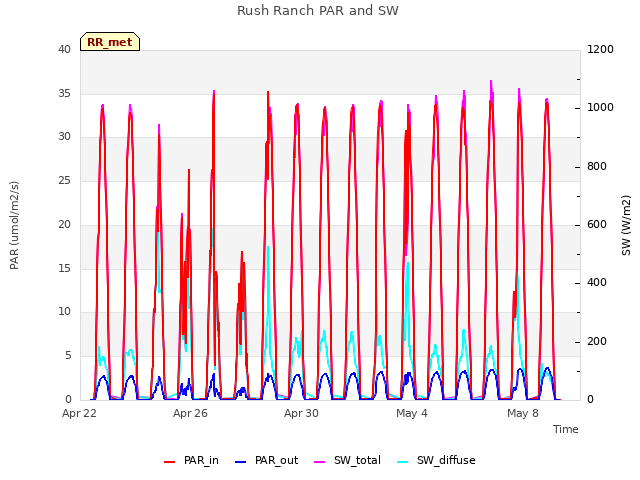Image resolution: width=640 pixels, height=480 pixels.
Task: Click the May 4 x-axis tick label
Action: (x=412, y=413)
